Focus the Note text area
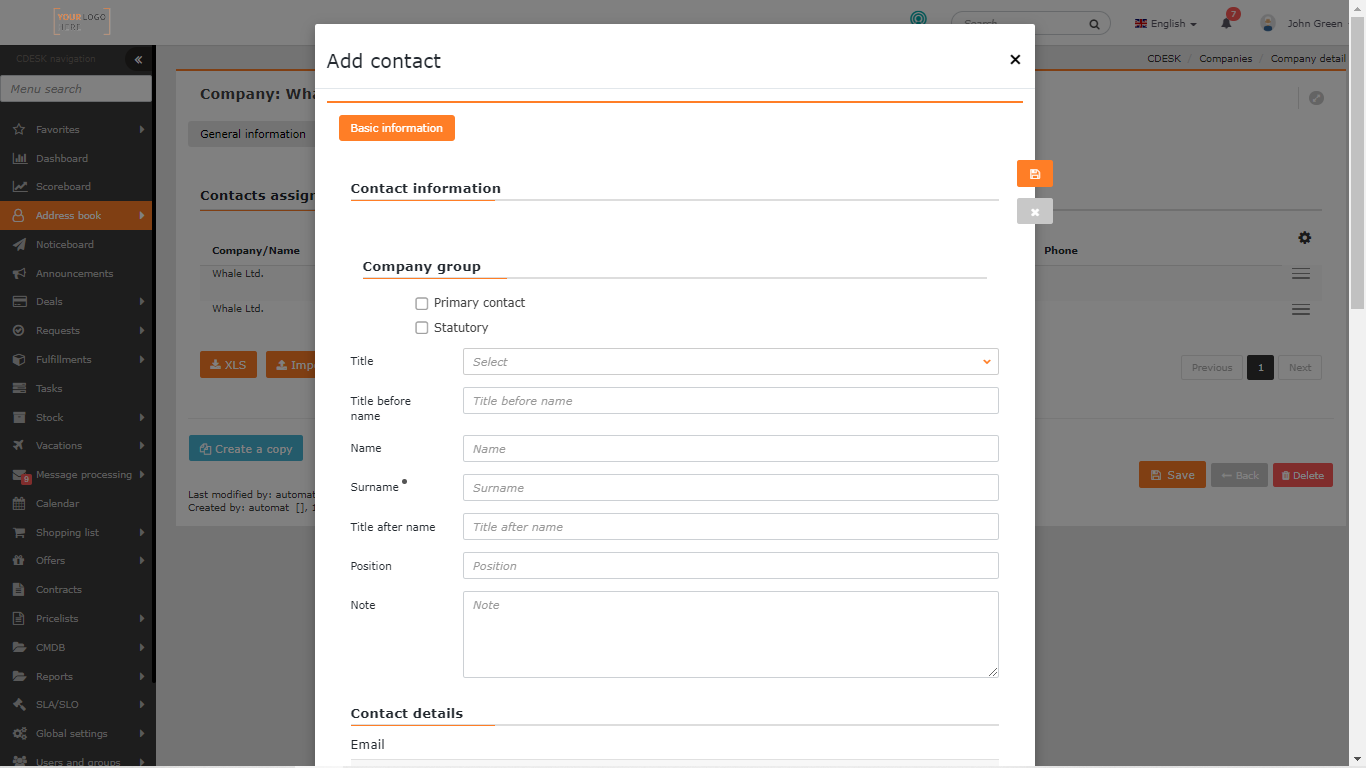1366x768 pixels. click(x=731, y=635)
